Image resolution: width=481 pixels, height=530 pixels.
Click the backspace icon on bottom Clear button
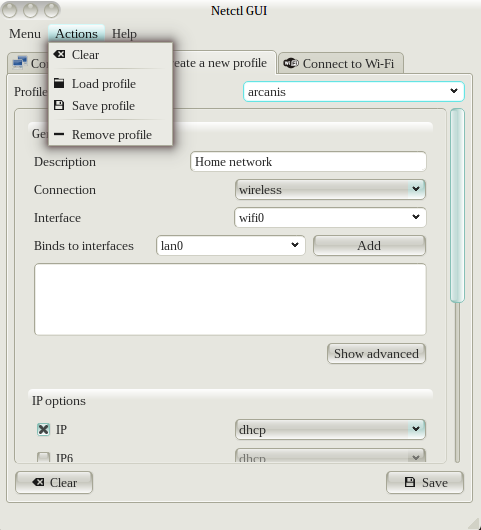point(38,482)
